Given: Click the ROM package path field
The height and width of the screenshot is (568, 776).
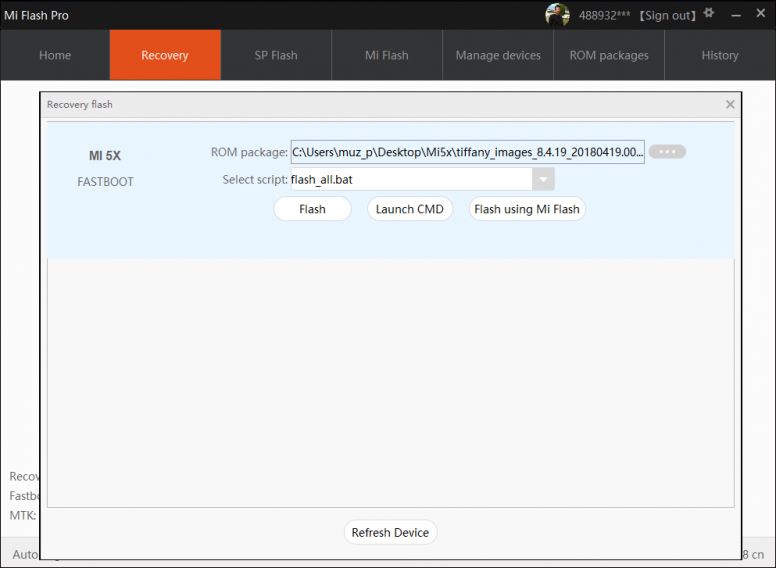Looking at the screenshot, I should (x=468, y=152).
